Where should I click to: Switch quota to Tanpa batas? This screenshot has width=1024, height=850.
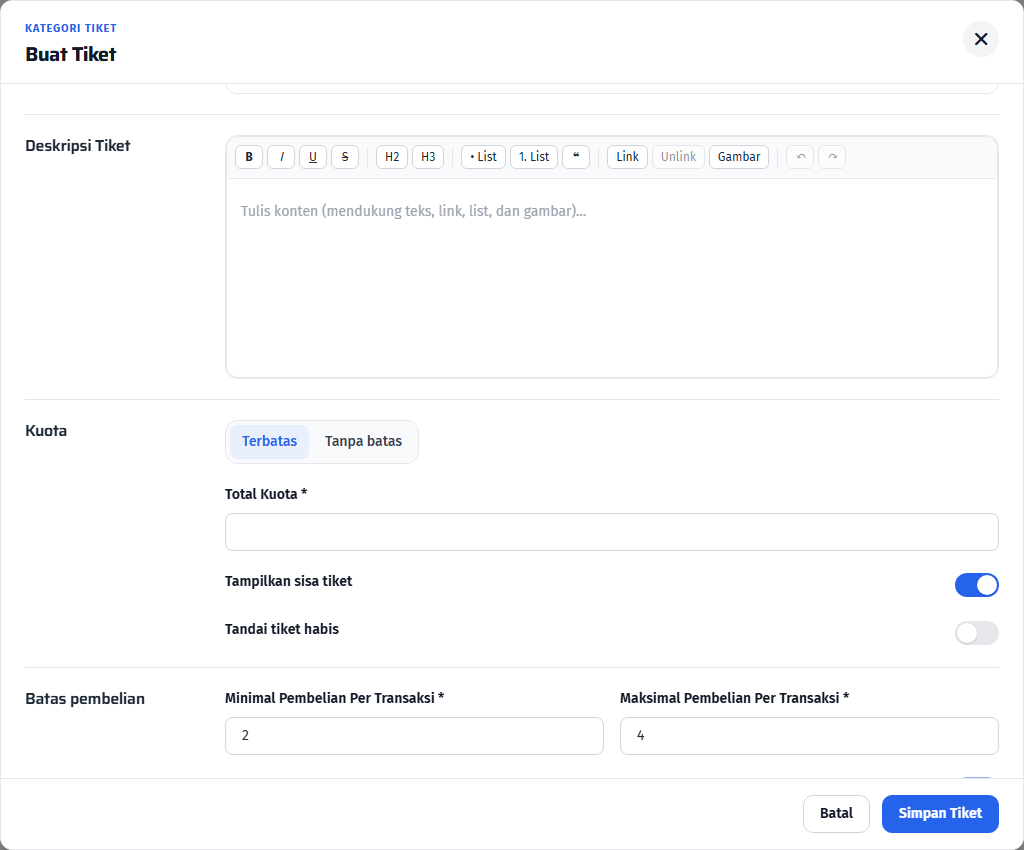click(x=363, y=441)
